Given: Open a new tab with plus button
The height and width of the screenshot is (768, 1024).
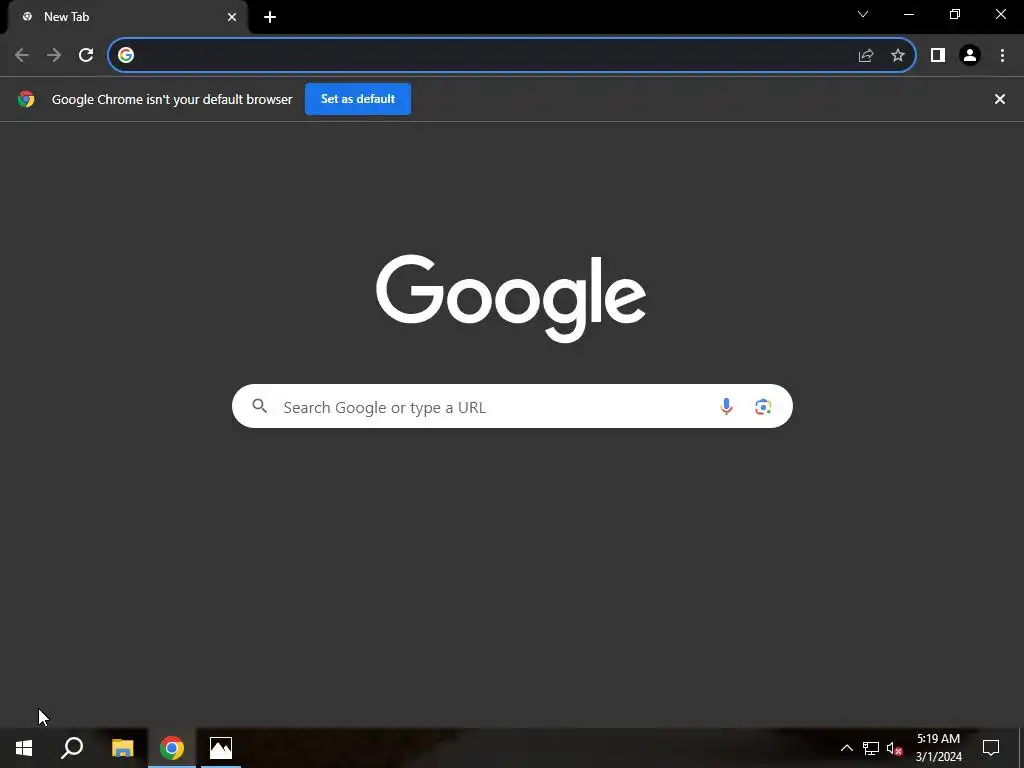Looking at the screenshot, I should tap(270, 17).
